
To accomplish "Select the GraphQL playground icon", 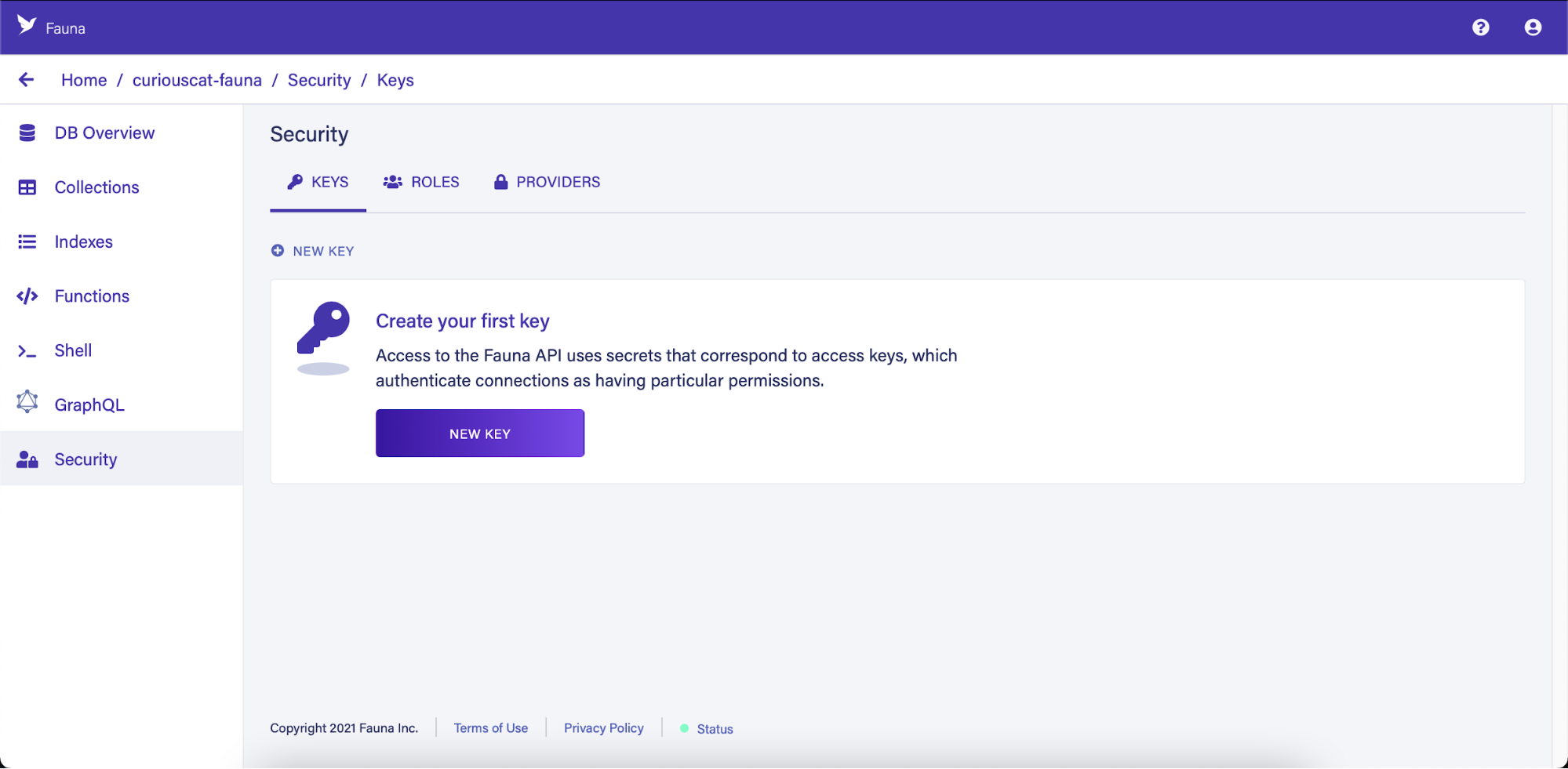I will [x=27, y=404].
